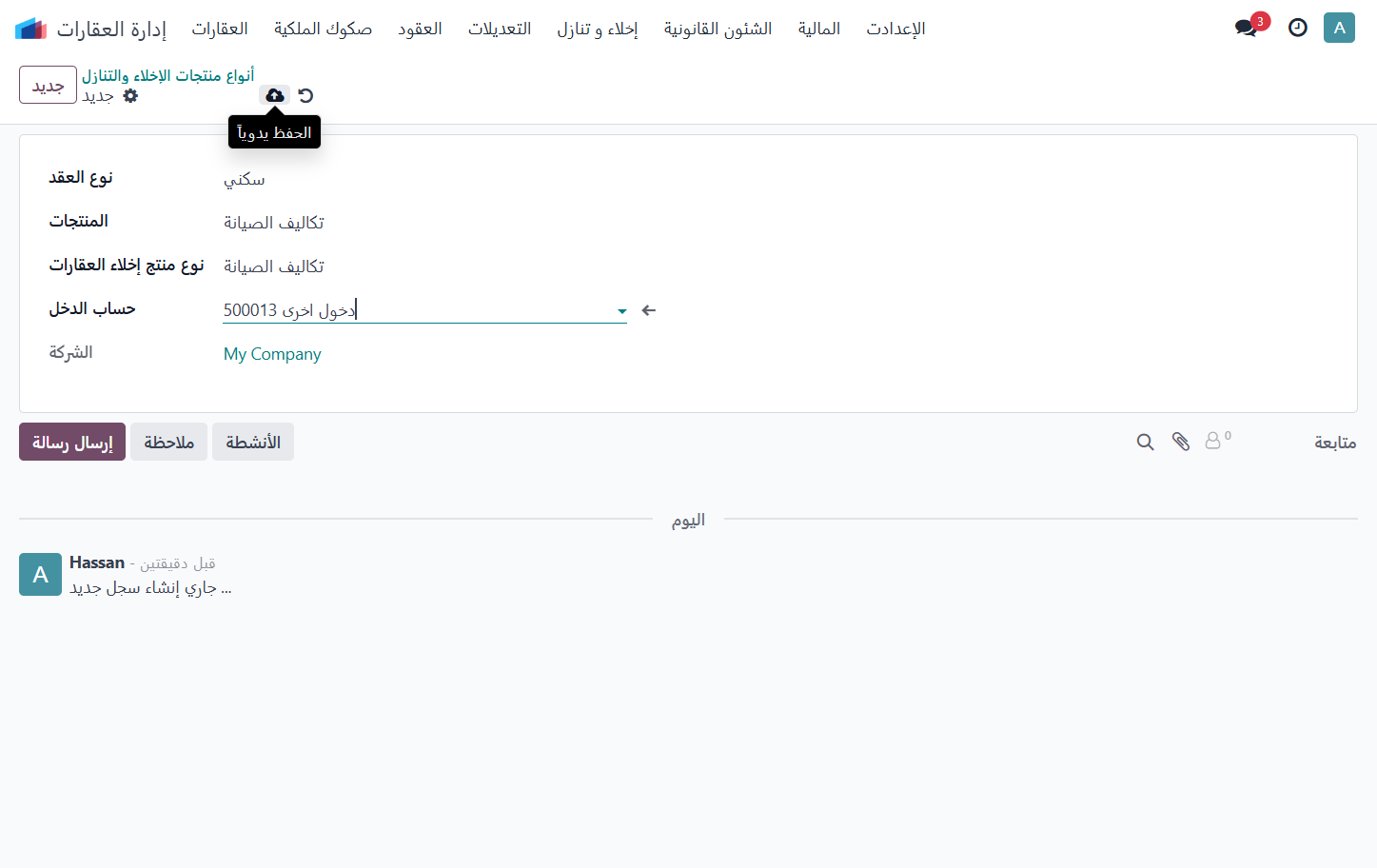This screenshot has width=1377, height=868.
Task: Click the جديد new record button
Action: point(48,85)
